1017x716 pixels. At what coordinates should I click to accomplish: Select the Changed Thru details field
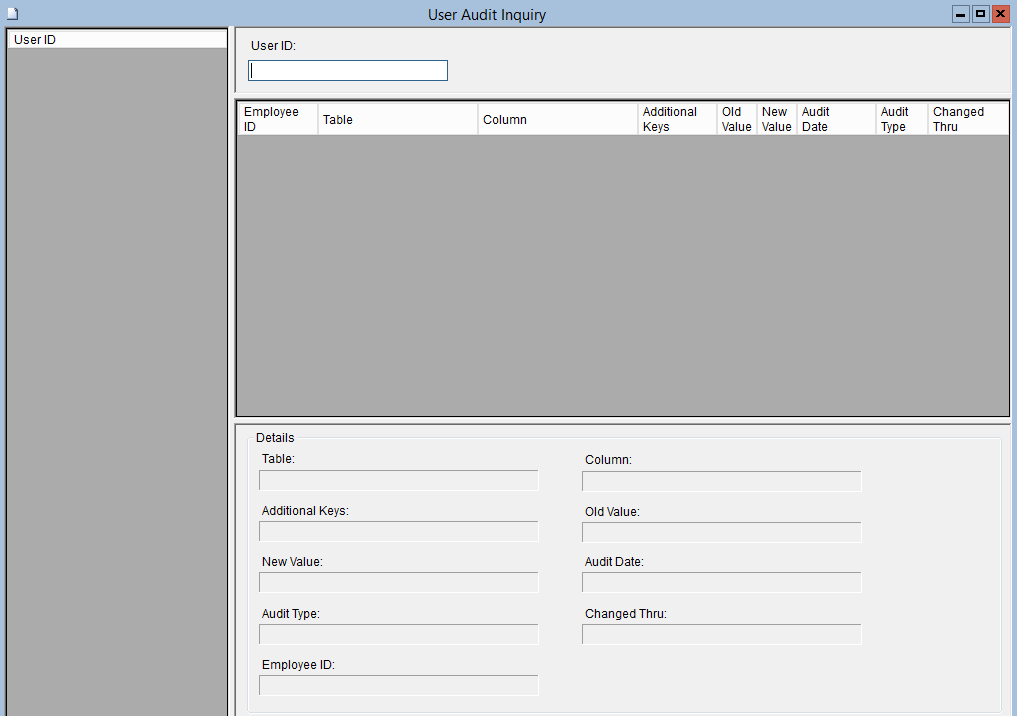click(x=721, y=635)
